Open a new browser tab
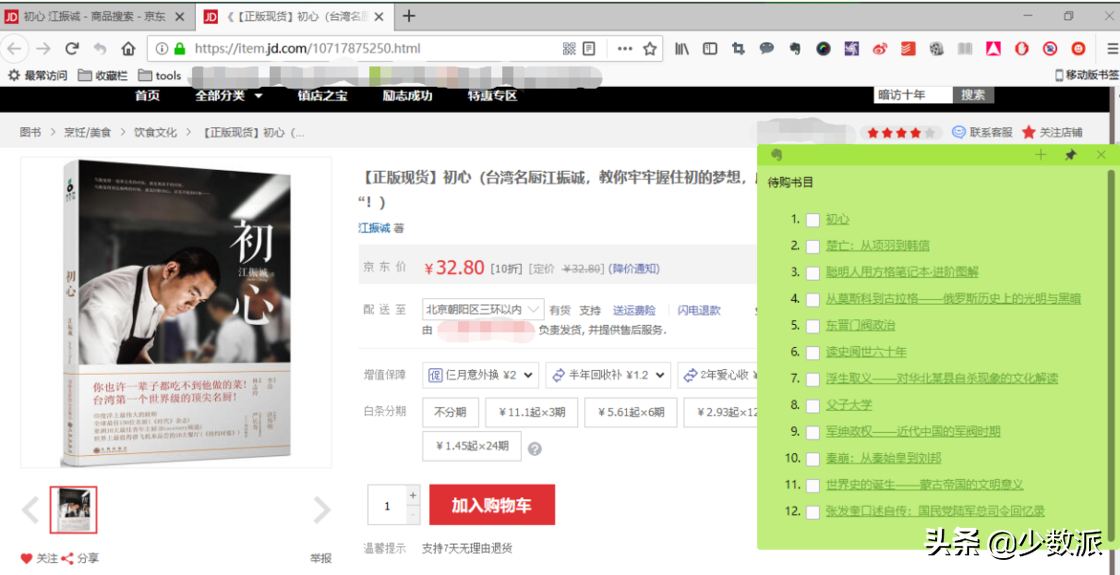Screen dimensions: 1120x575 pyautogui.click(x=409, y=16)
